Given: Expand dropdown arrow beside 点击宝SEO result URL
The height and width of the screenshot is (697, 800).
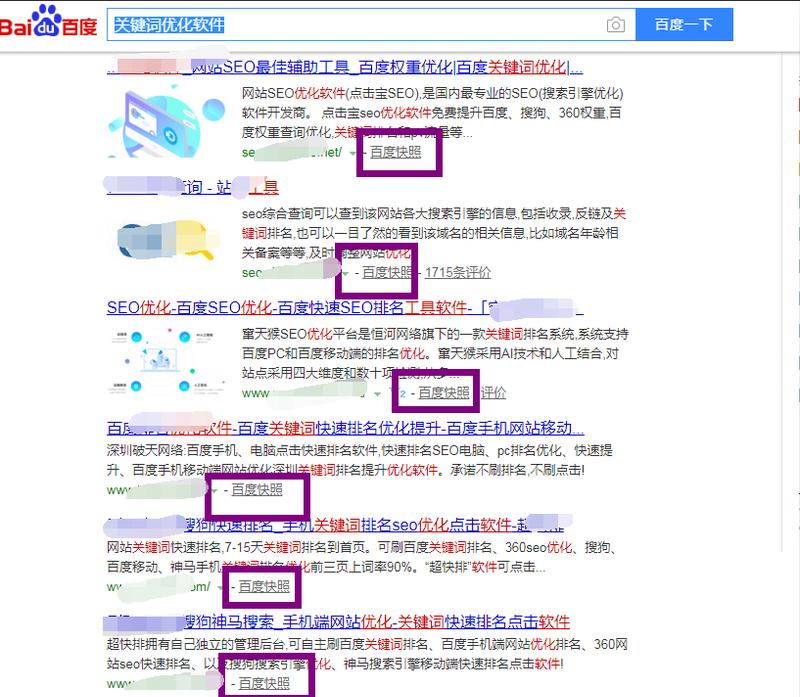Looking at the screenshot, I should [x=353, y=153].
